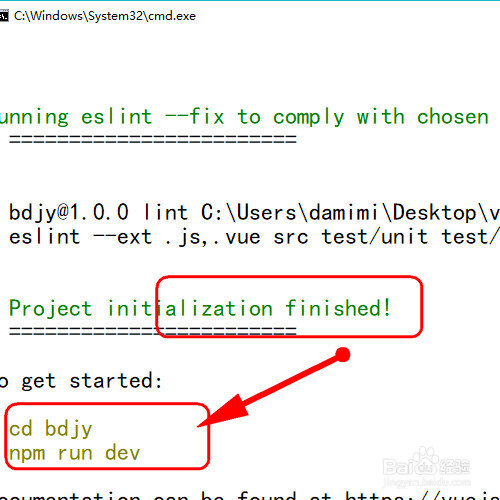Select the 'npm run dev' command text
The image size is (500, 500).
(74, 454)
